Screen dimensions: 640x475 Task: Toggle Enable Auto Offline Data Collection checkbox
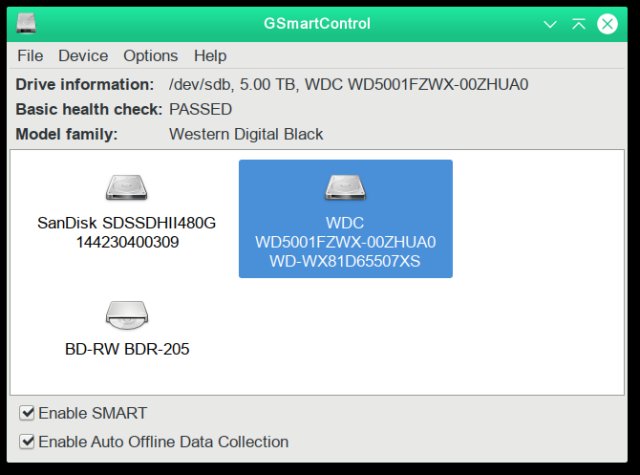(x=27, y=442)
